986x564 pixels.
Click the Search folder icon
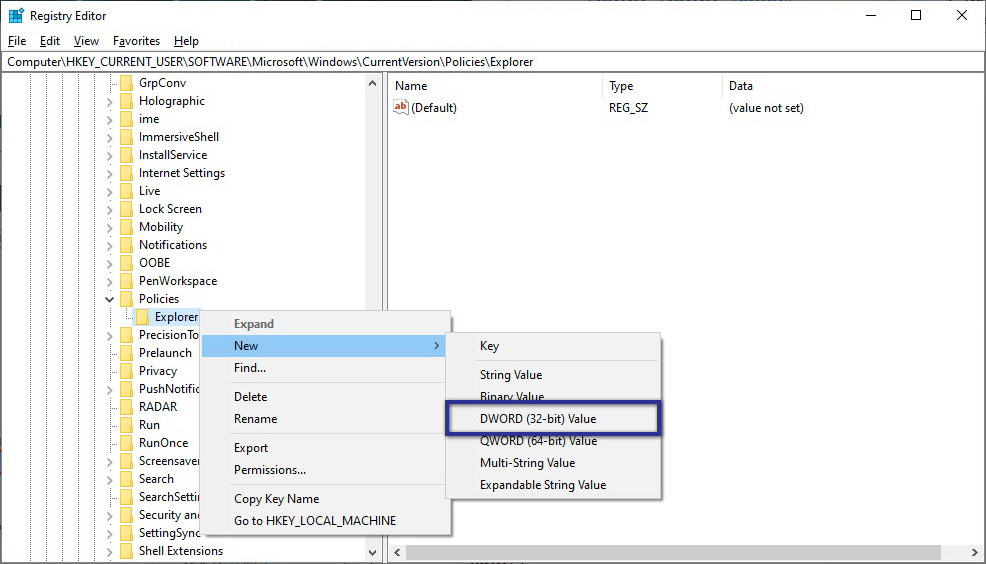(x=126, y=479)
